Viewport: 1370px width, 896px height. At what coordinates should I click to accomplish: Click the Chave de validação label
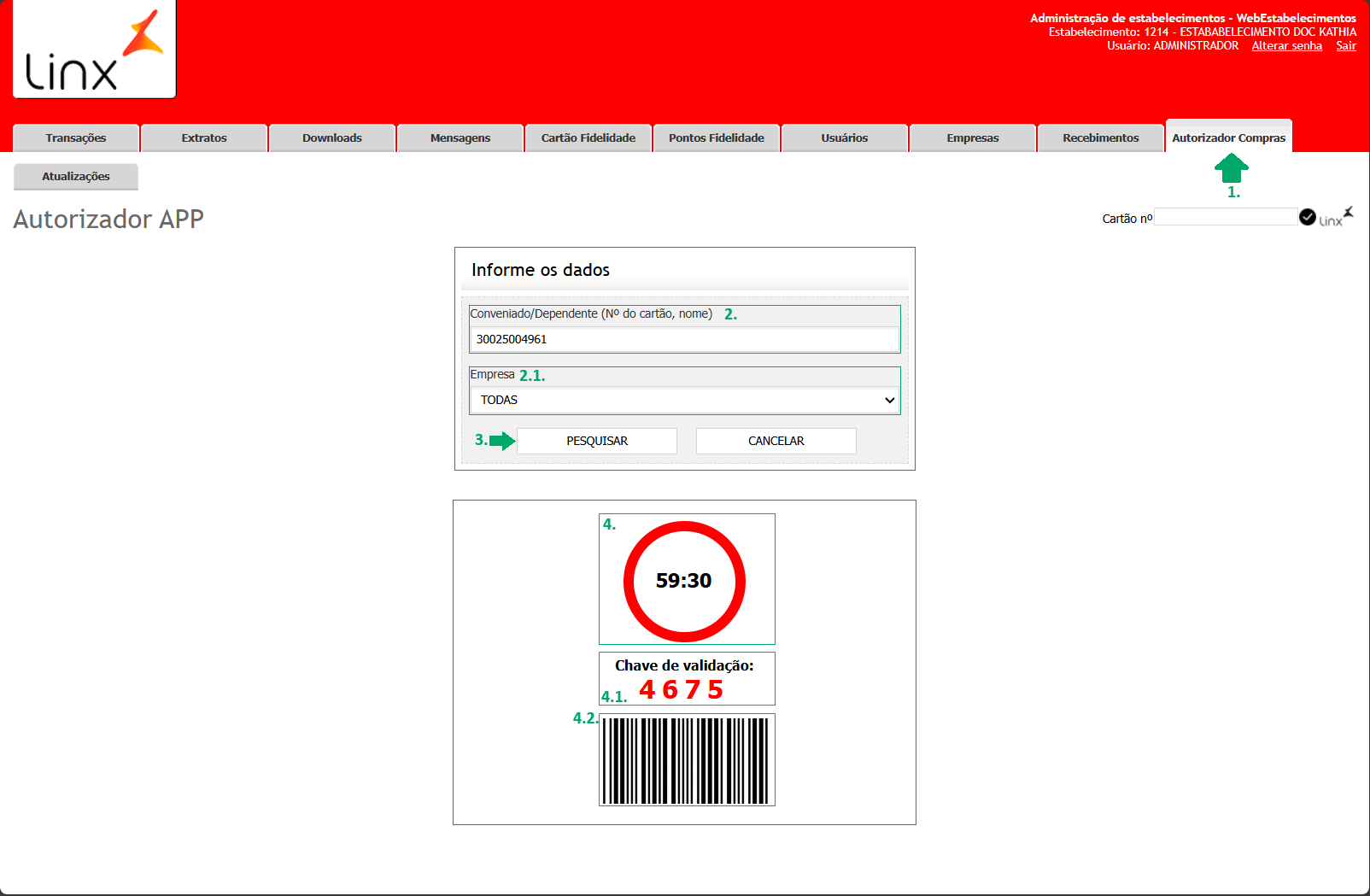(x=684, y=665)
